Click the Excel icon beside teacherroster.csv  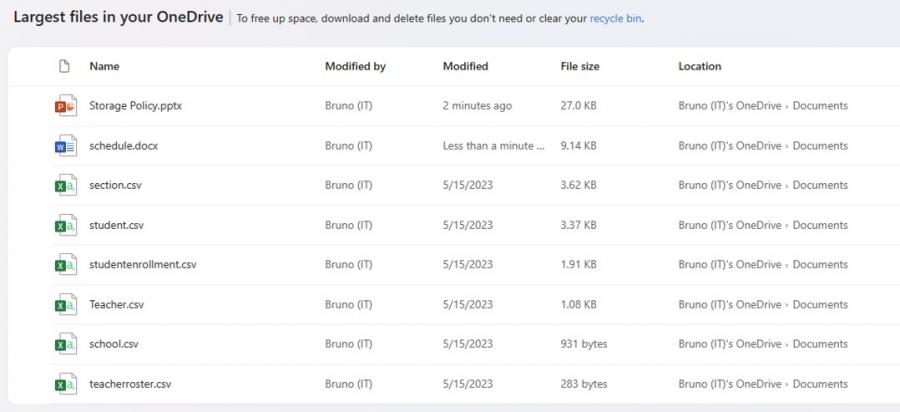click(x=65, y=384)
